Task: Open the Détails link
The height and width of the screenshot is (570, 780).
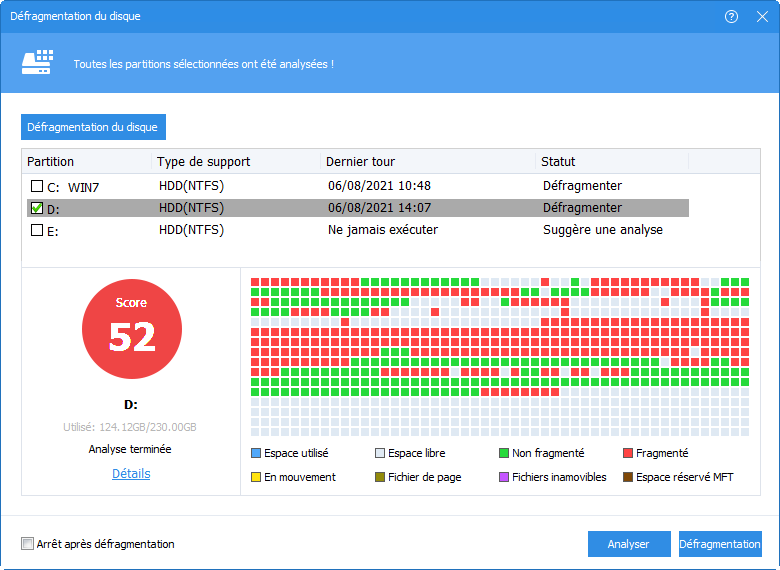Action: (131, 474)
